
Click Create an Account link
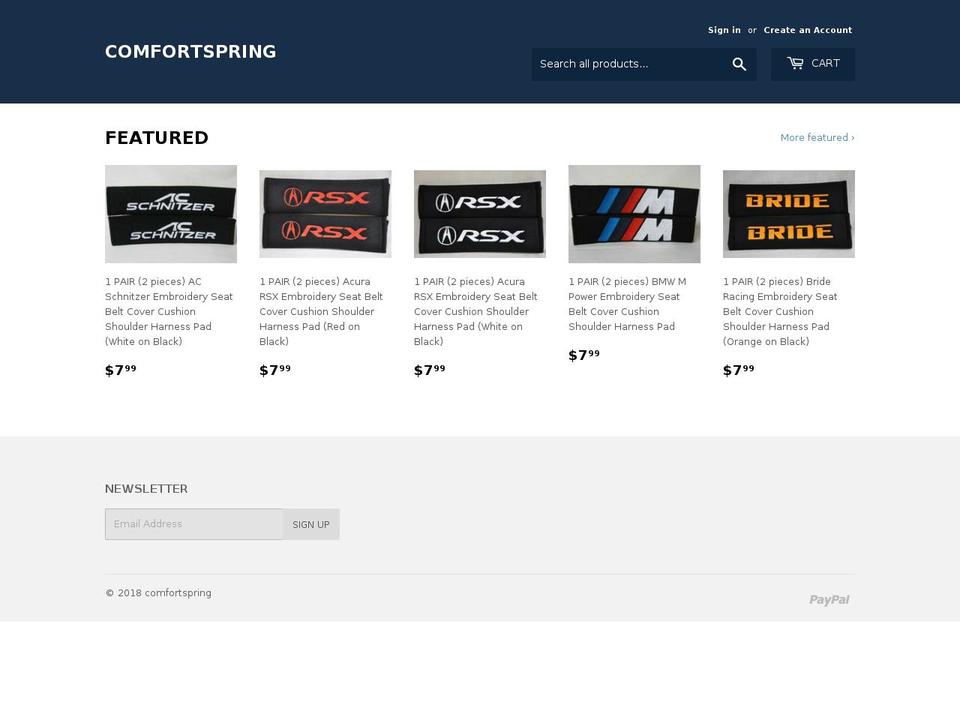[x=808, y=30]
